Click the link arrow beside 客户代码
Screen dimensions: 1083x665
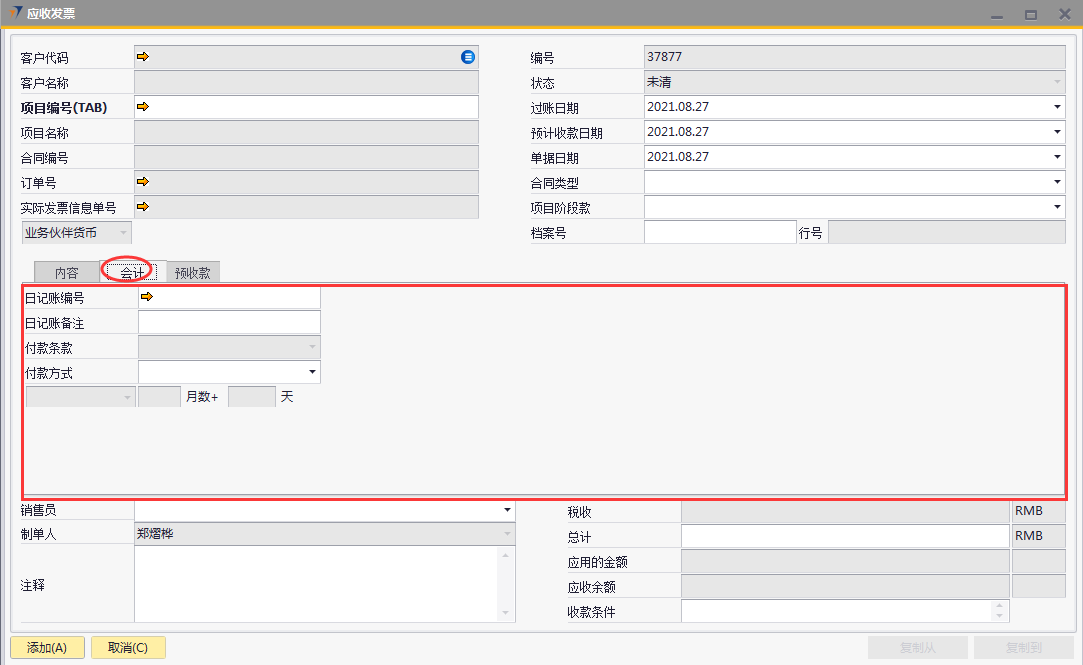tap(142, 57)
